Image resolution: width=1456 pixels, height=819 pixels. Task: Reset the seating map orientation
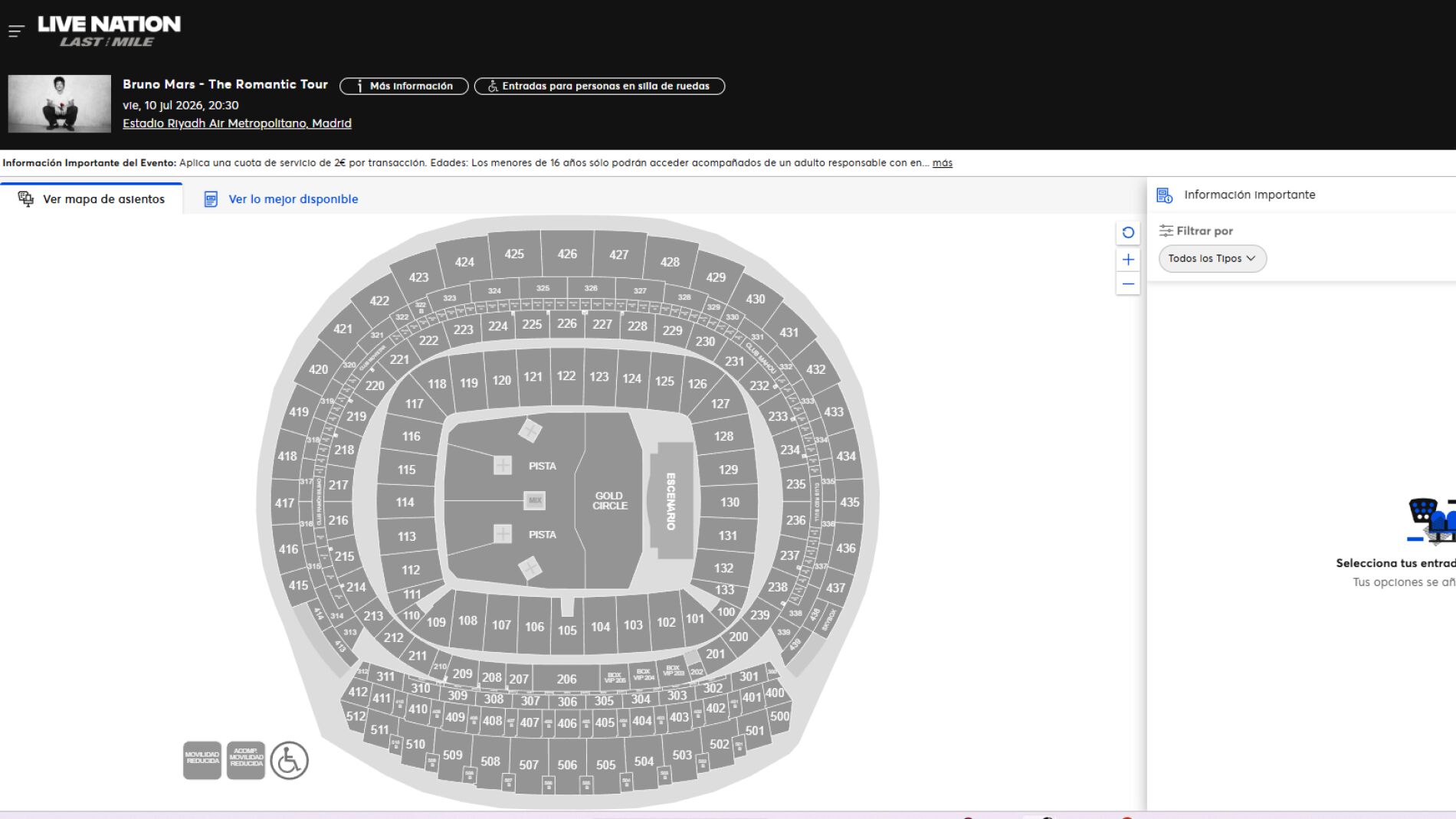click(x=1127, y=231)
